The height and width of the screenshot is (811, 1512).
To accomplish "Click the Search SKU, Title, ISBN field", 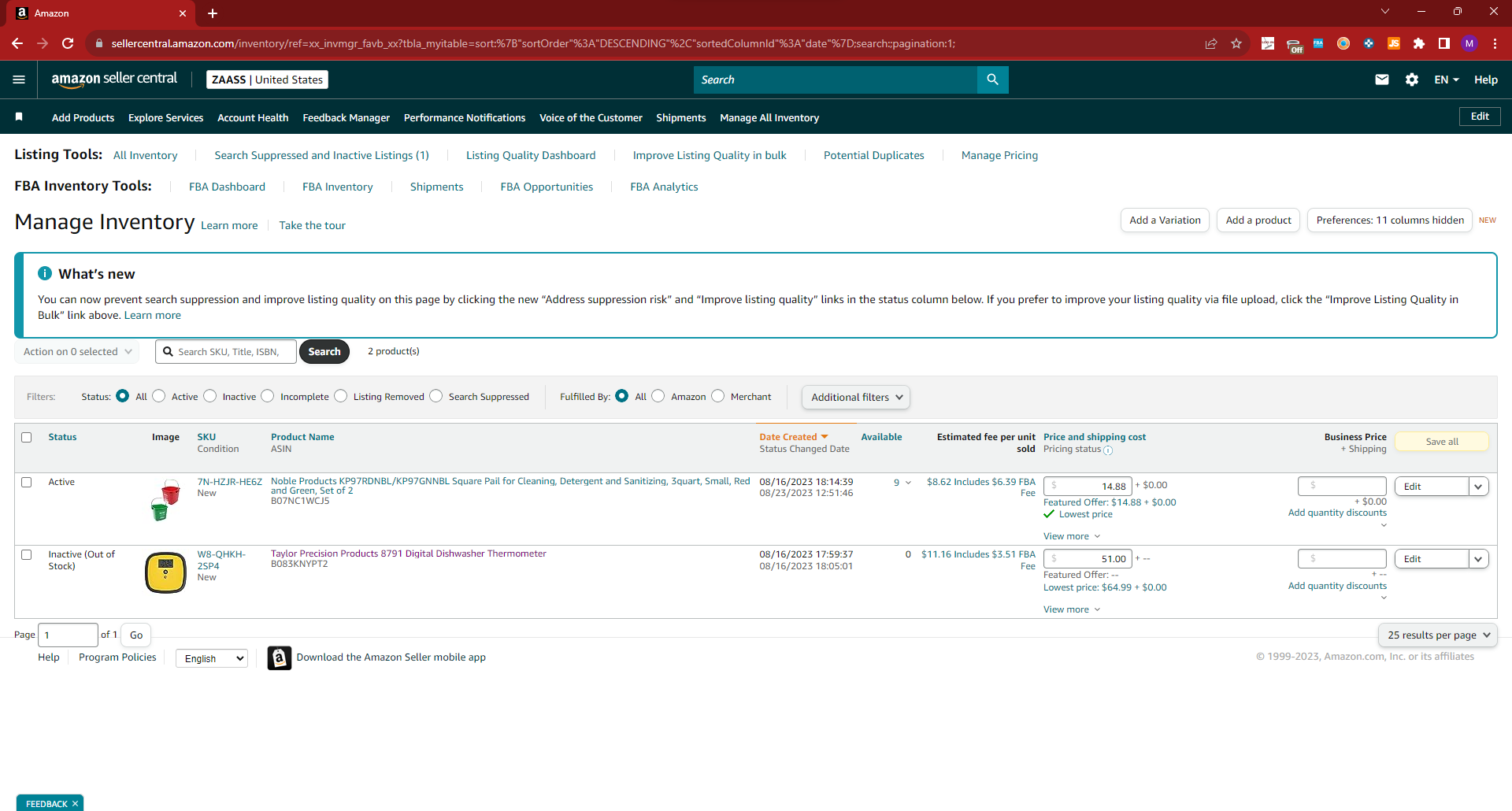I will click(226, 352).
